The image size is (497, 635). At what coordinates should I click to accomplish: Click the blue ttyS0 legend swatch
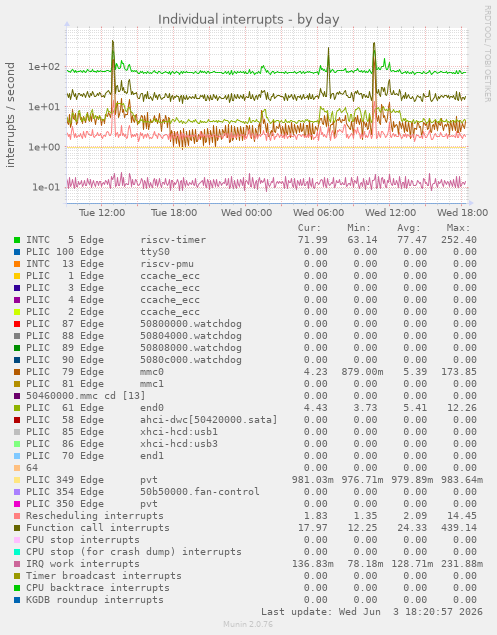coord(17,252)
